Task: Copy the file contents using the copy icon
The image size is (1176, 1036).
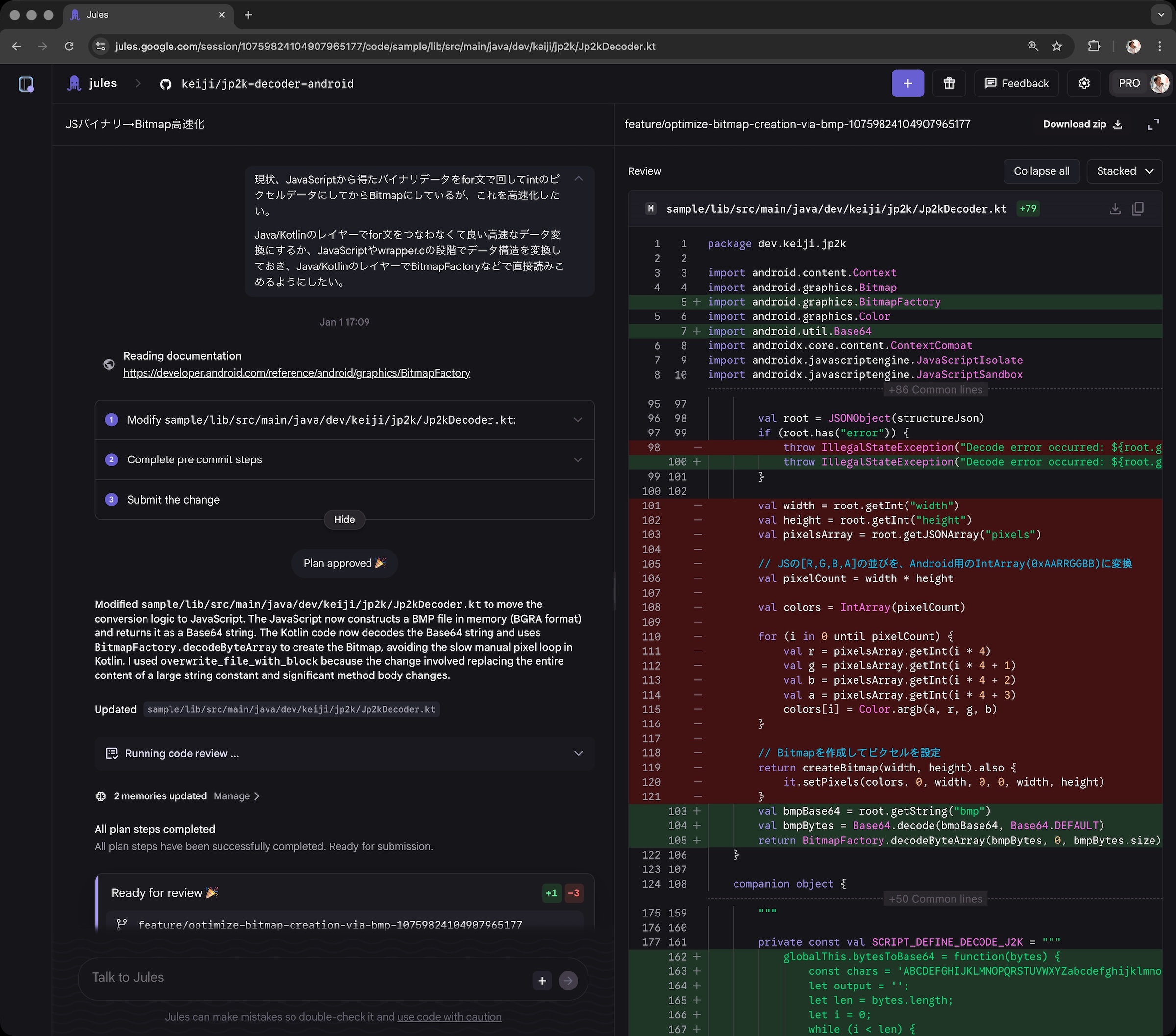Action: coord(1139,208)
